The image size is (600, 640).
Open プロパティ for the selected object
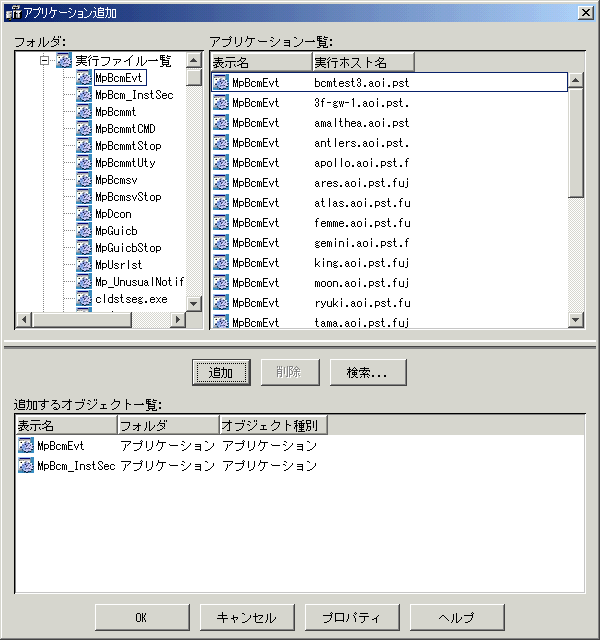352,618
